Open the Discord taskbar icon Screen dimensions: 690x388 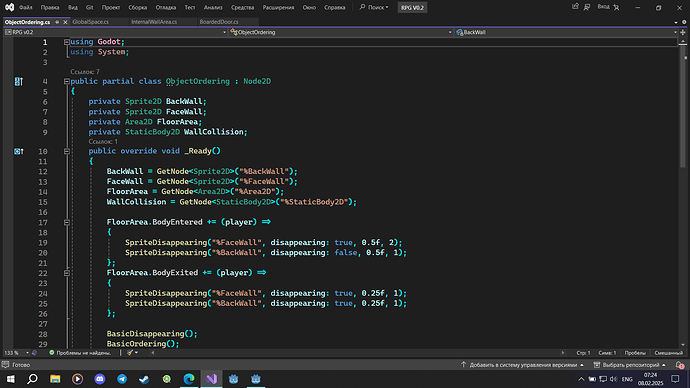point(100,379)
